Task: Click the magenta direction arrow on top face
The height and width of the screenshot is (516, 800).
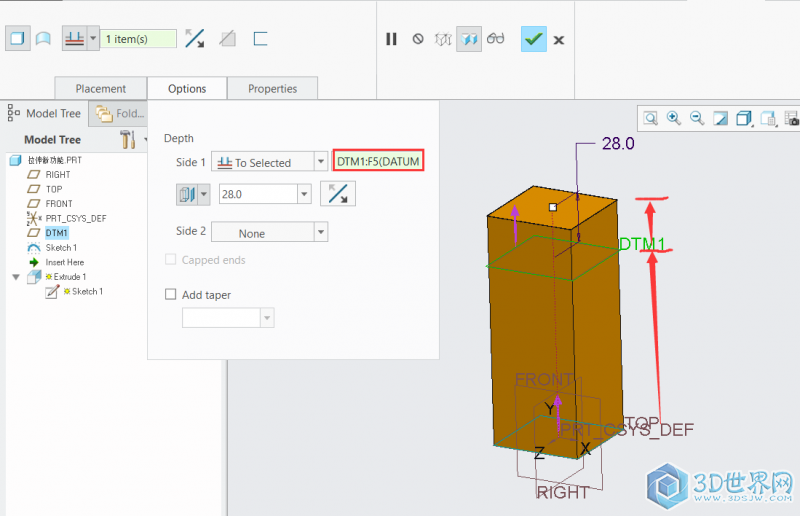Action: click(x=515, y=223)
